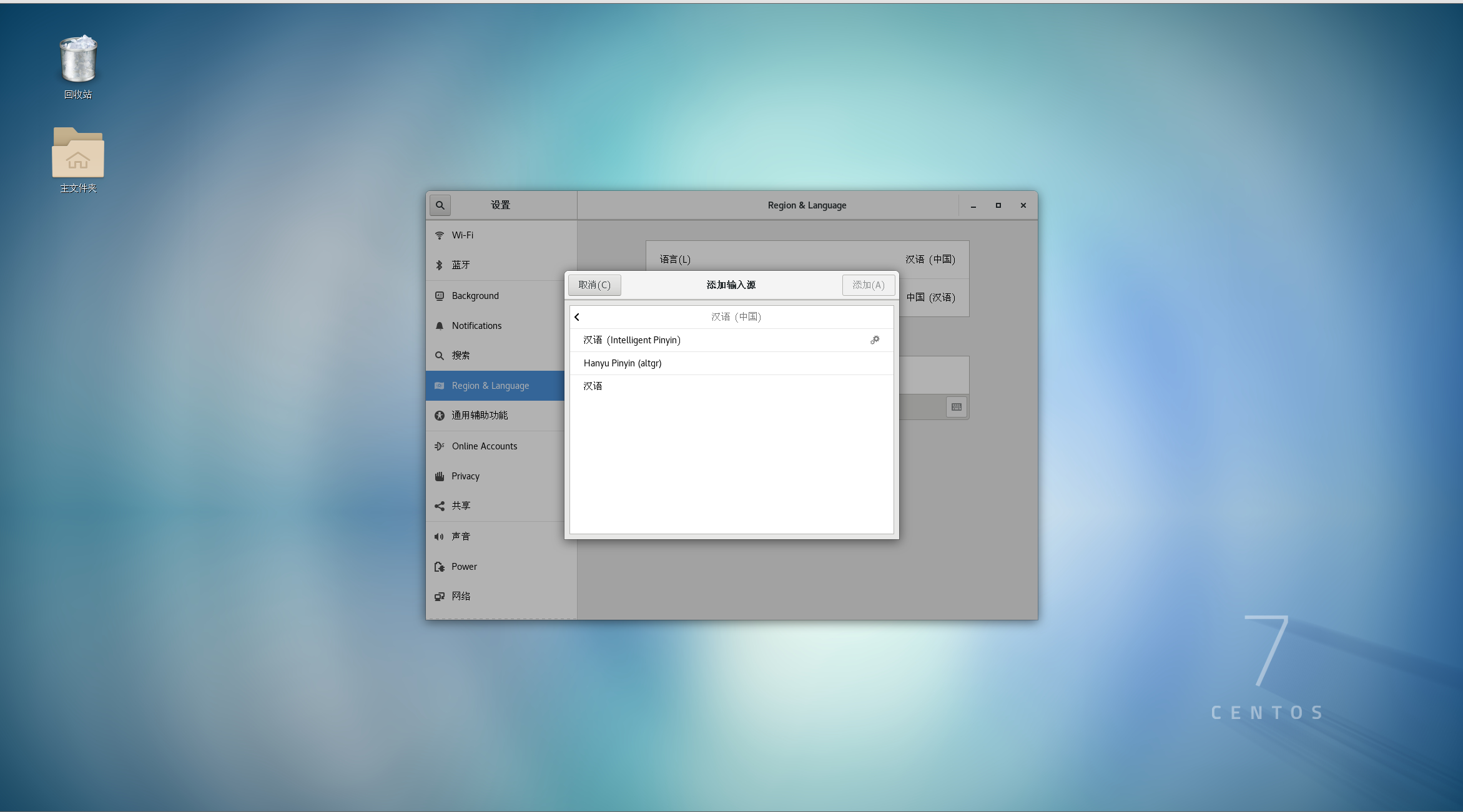Screen dimensions: 1463x812
Task: Select the plain 汉语 input source
Action: pyautogui.click(x=593, y=386)
